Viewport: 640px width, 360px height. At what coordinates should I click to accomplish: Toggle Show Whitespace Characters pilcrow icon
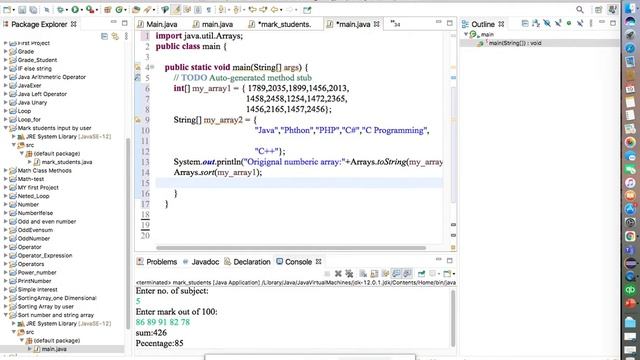(x=209, y=9)
